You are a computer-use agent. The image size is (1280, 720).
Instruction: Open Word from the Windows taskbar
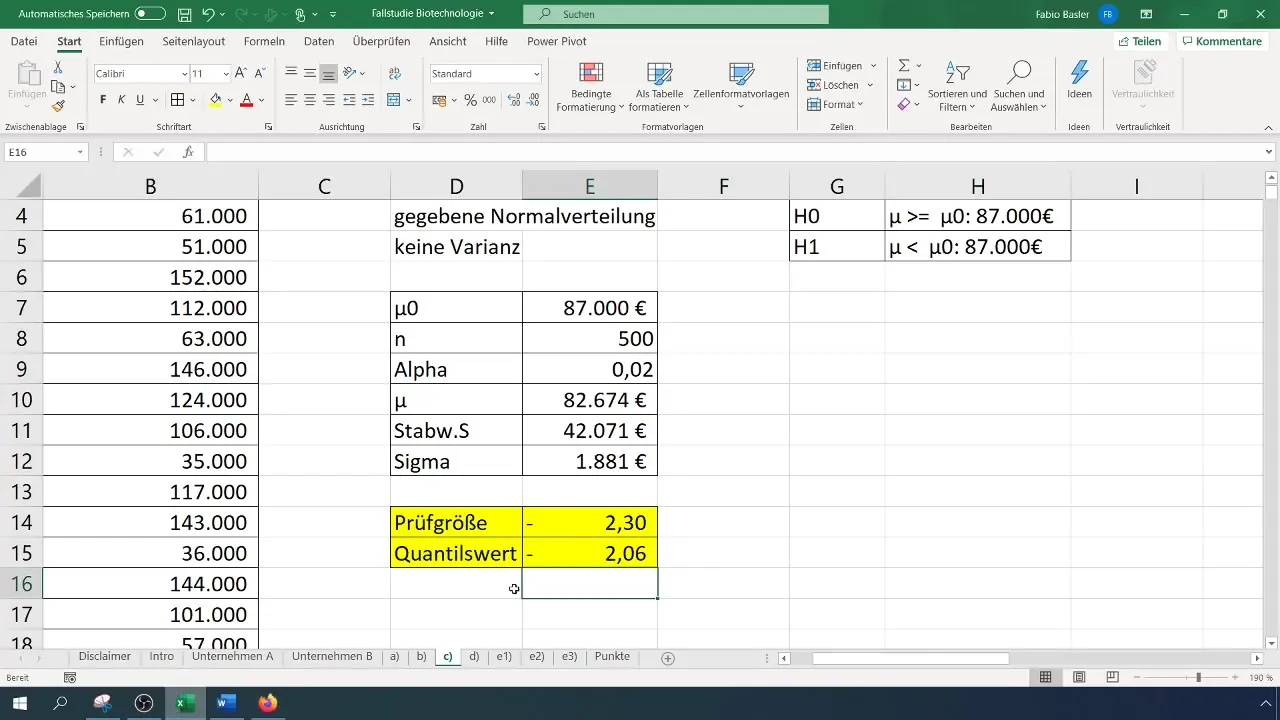[225, 703]
